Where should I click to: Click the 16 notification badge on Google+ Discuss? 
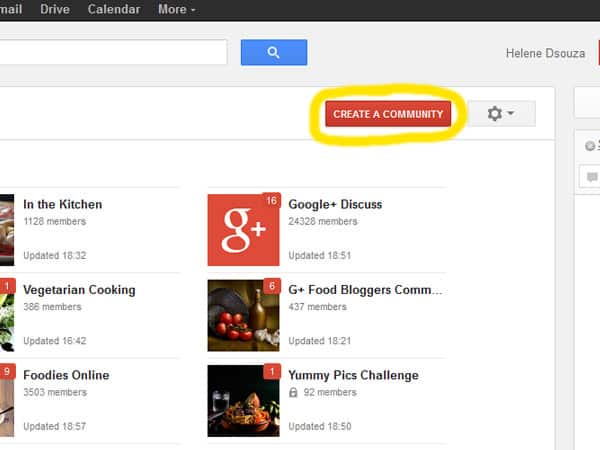tap(272, 201)
